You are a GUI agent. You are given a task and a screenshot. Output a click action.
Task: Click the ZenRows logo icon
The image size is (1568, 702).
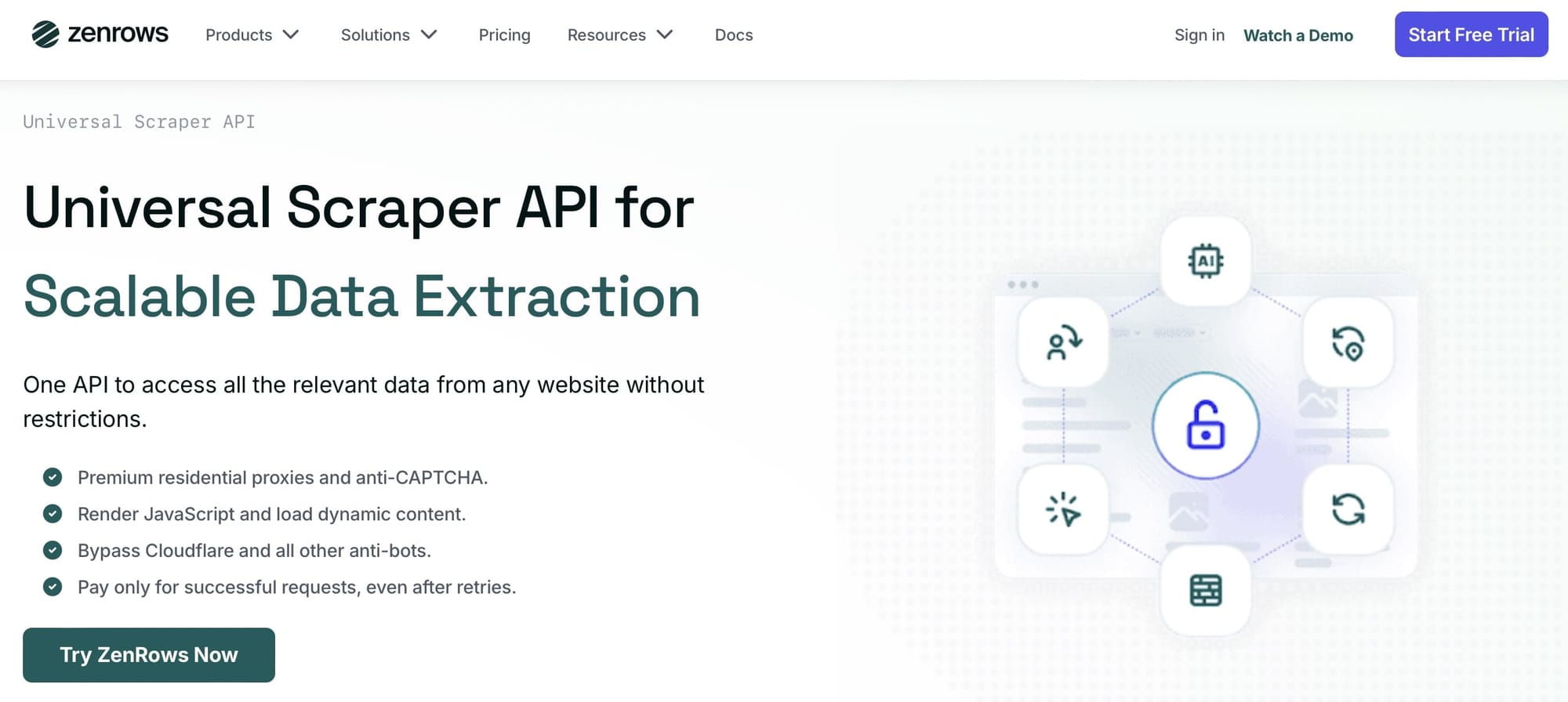[45, 34]
